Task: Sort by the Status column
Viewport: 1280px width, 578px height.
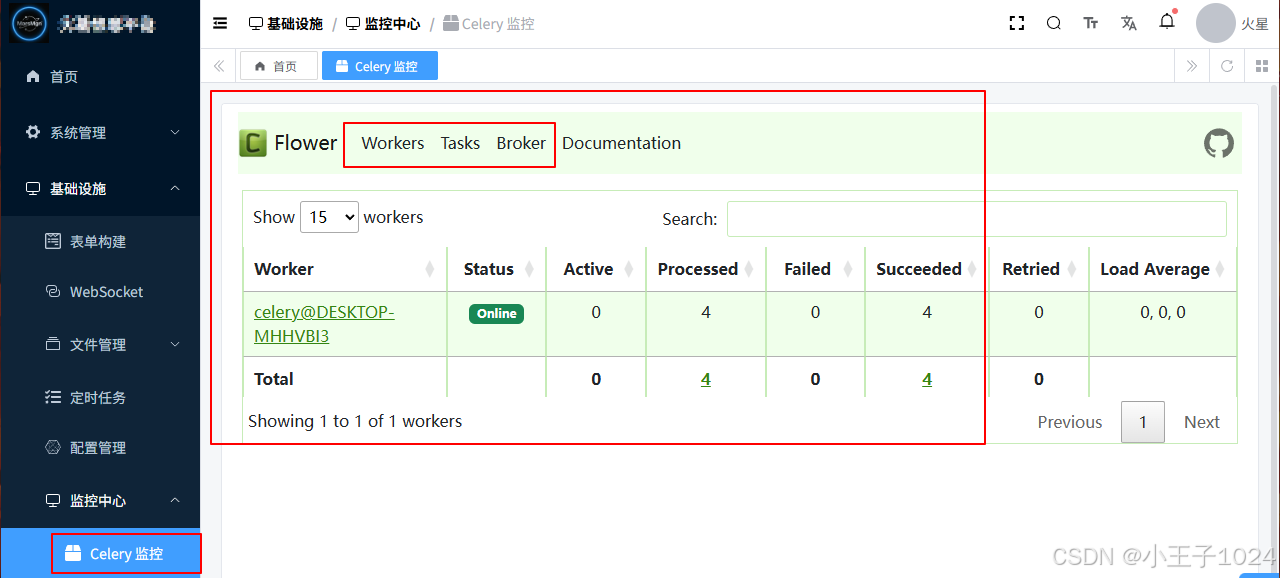Action: [499, 269]
